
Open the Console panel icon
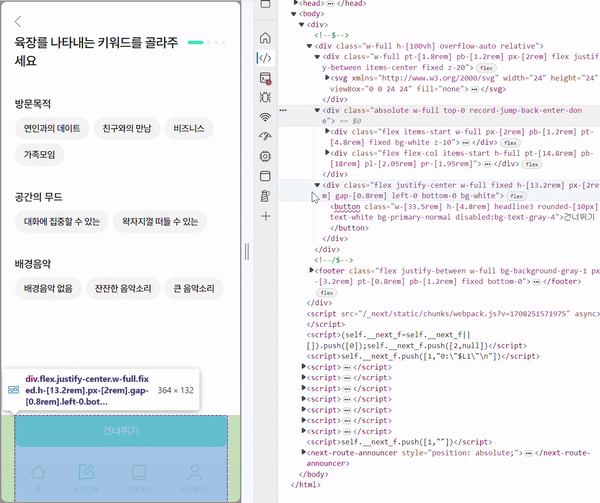[265, 78]
